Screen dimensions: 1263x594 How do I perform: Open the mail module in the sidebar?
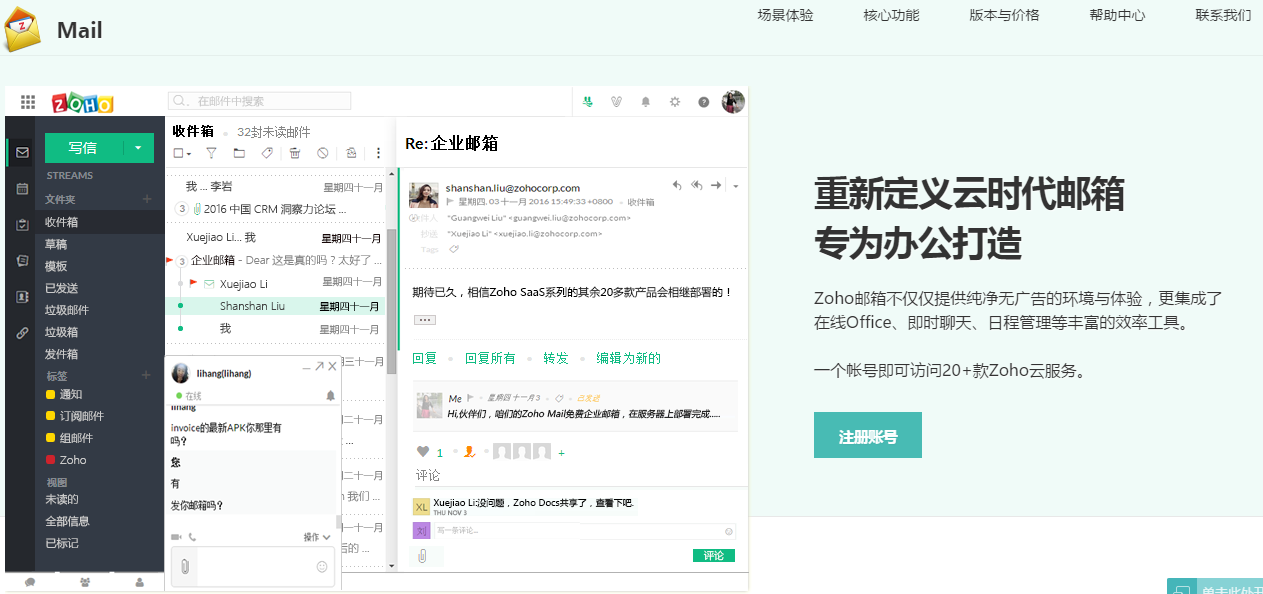click(22, 153)
